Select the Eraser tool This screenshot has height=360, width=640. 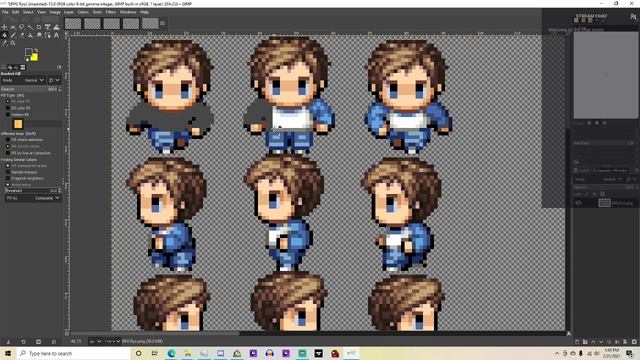pos(22,35)
